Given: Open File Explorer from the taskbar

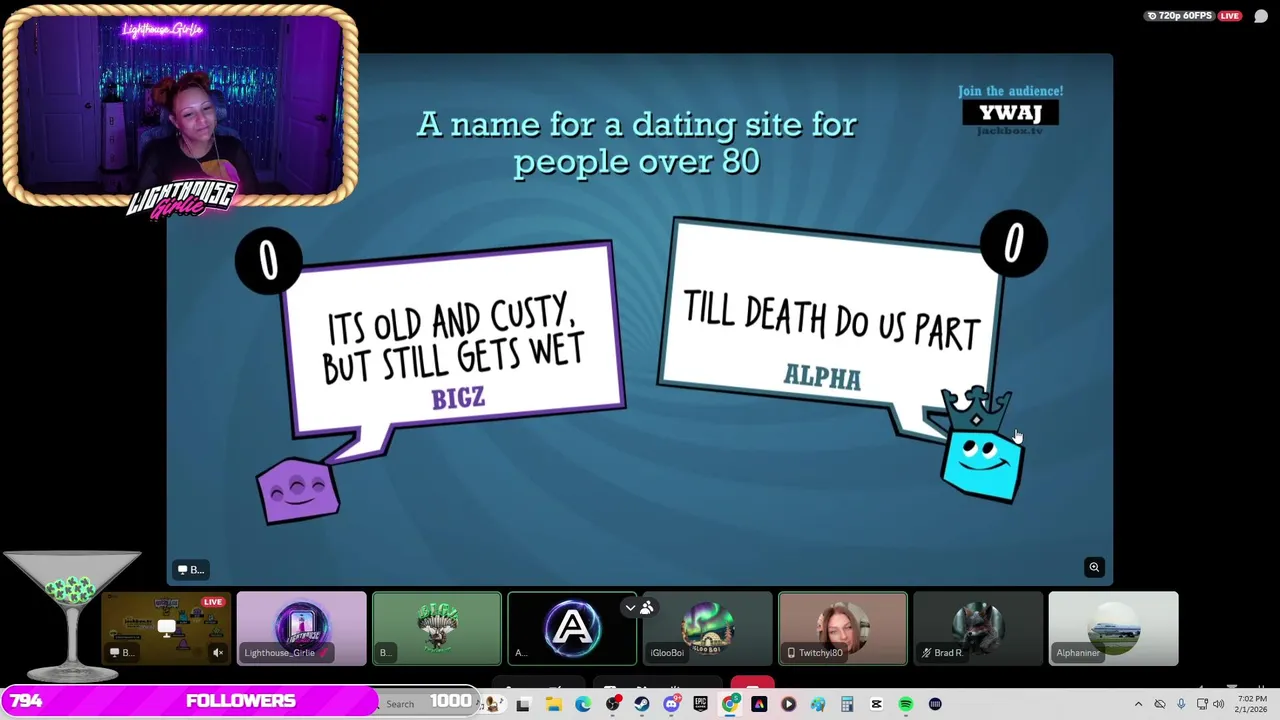Looking at the screenshot, I should coord(553,704).
